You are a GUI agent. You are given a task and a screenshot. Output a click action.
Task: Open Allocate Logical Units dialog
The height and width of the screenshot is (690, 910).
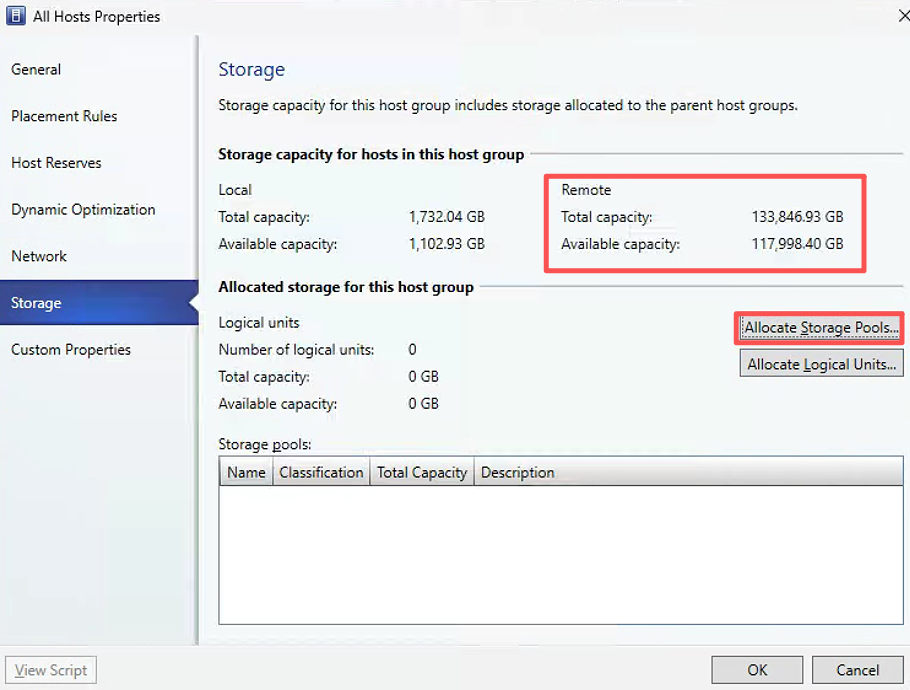(821, 364)
